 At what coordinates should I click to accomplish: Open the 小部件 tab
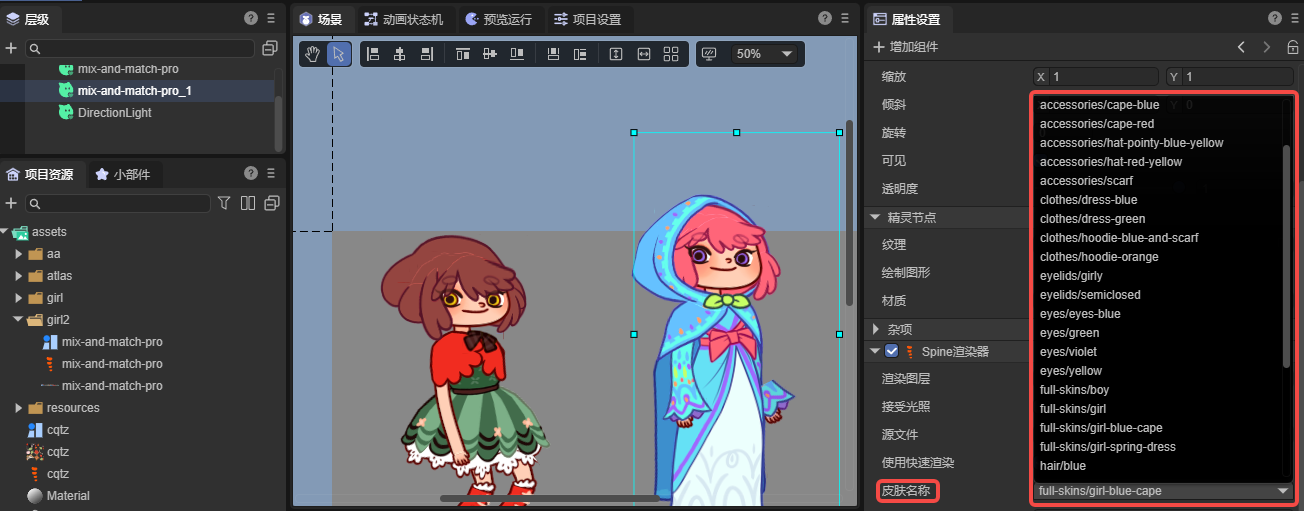126,174
